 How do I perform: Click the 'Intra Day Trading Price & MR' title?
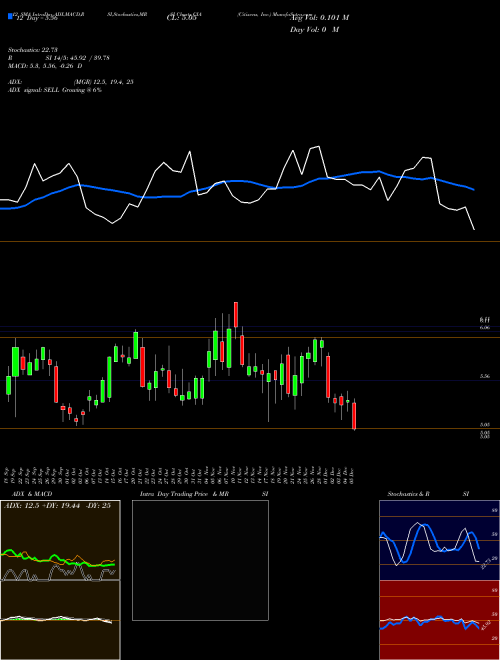(185, 494)
